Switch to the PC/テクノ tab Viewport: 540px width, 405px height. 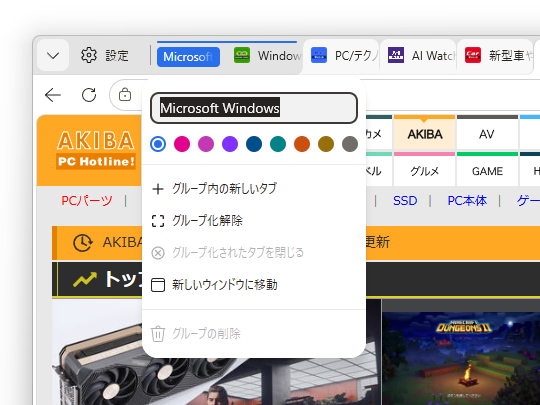click(342, 56)
